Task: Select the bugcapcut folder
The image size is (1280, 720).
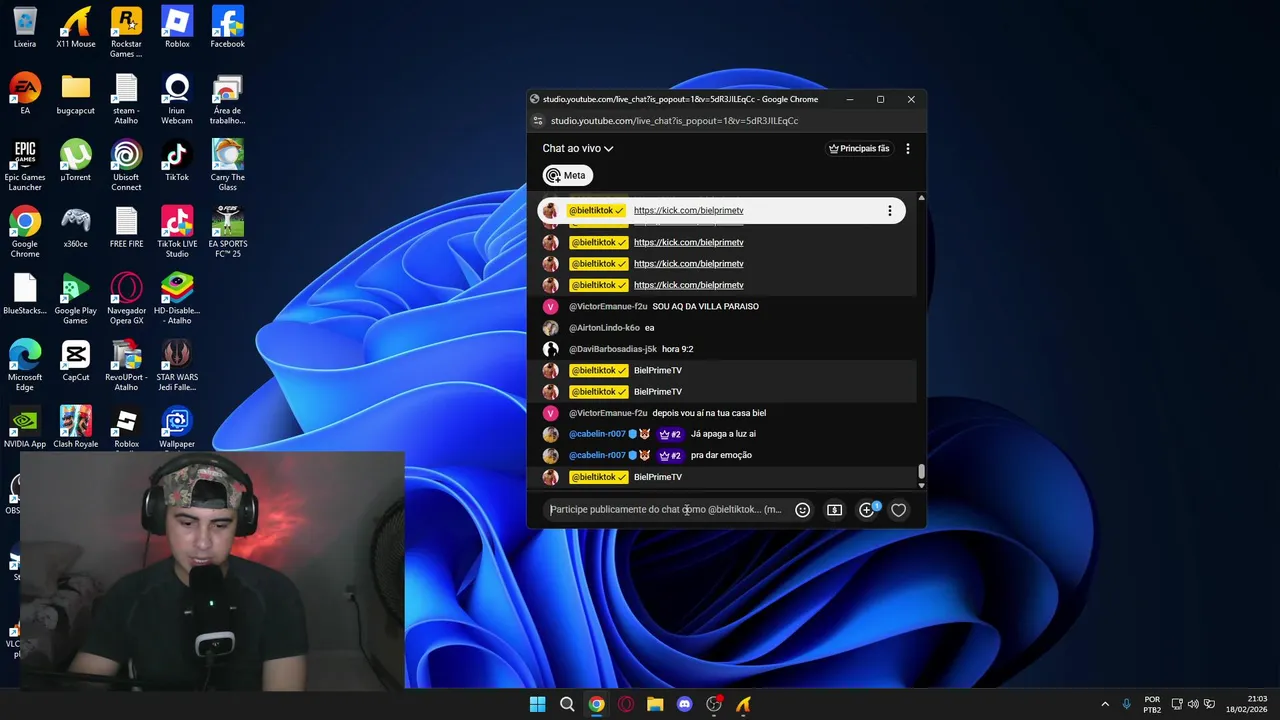Action: point(76,94)
